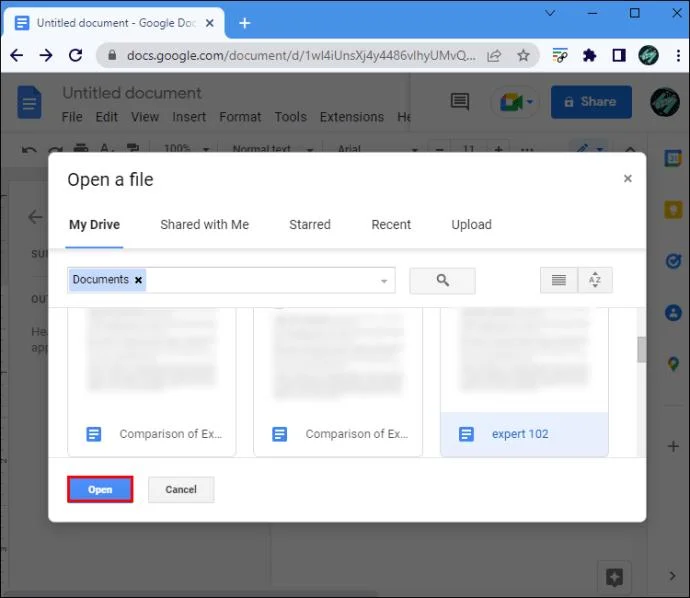
Task: Switch to the Shared with Me tab
Action: pos(205,225)
